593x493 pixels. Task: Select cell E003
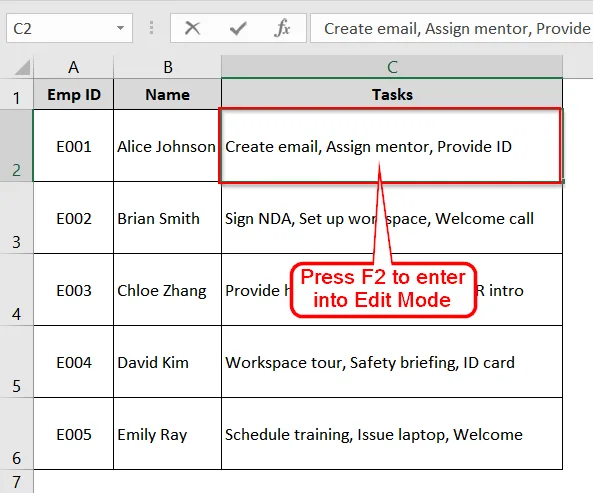[x=73, y=290]
